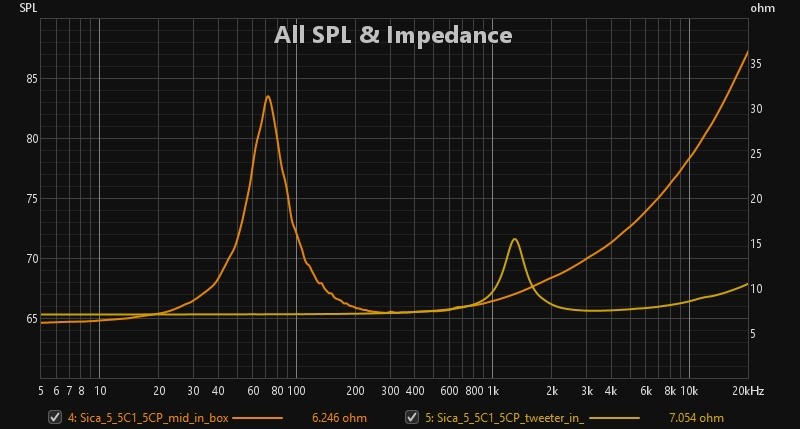Click the 65 tick on SPL axis
This screenshot has width=800, height=429.
tap(32, 318)
